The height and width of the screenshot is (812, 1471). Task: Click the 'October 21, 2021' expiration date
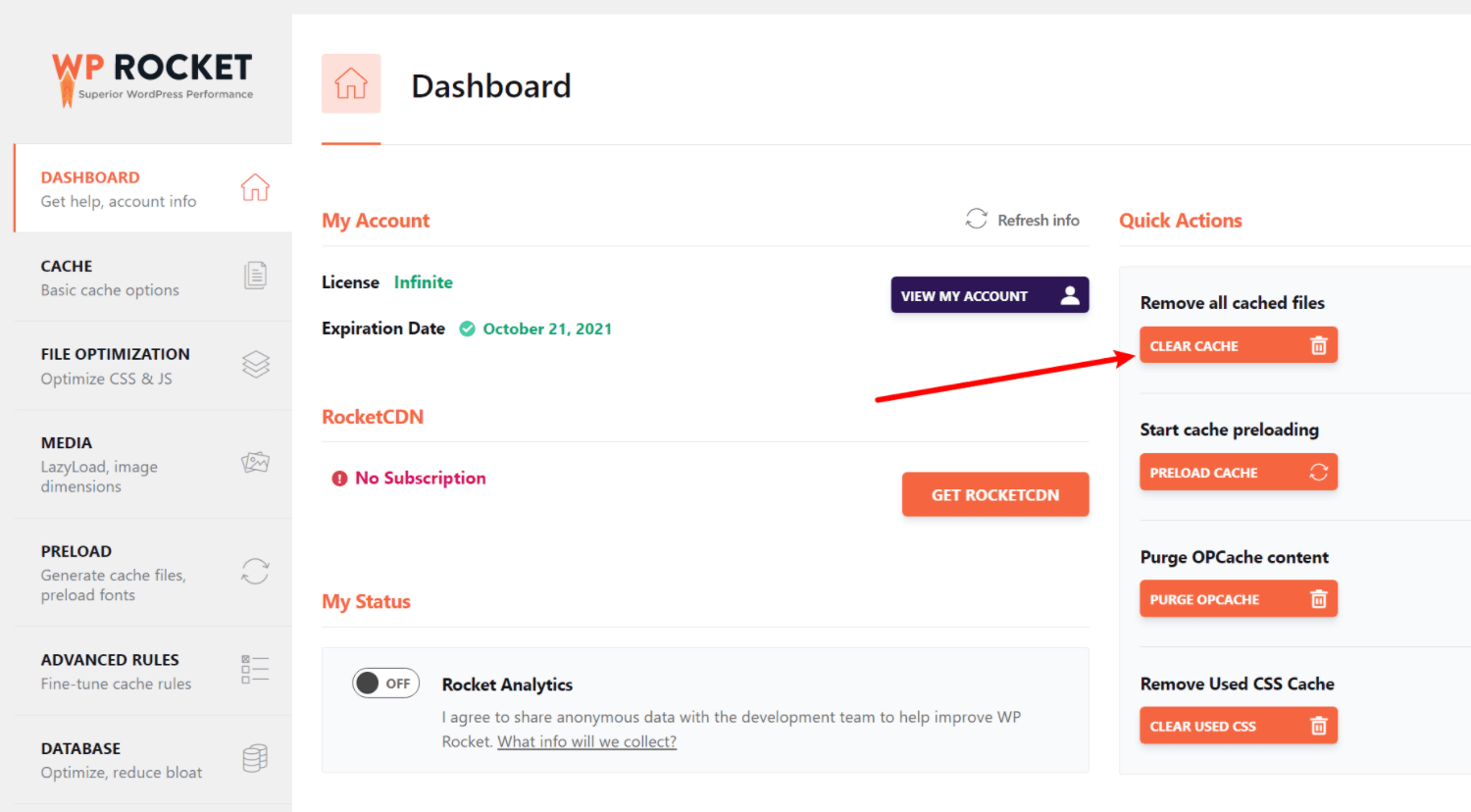click(x=547, y=329)
